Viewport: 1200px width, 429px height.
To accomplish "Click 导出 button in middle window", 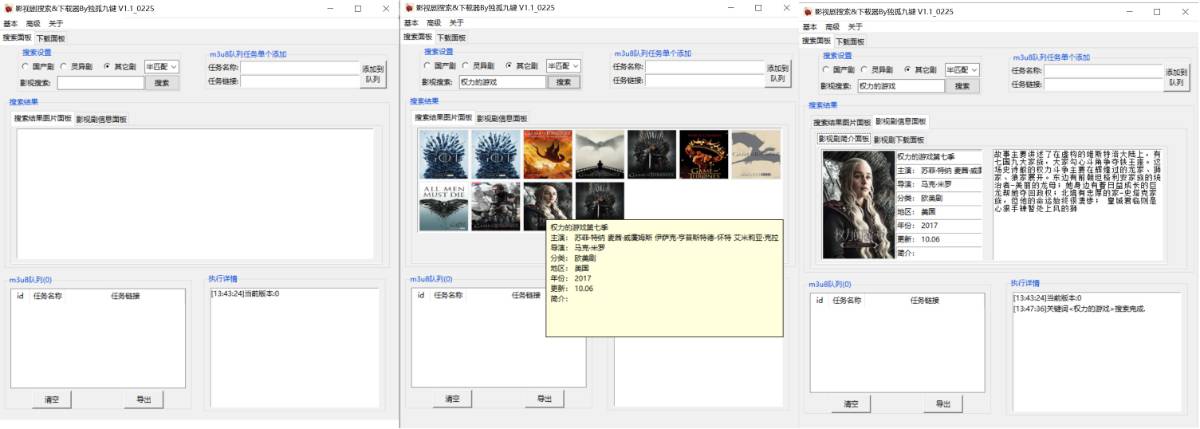I will point(545,398).
